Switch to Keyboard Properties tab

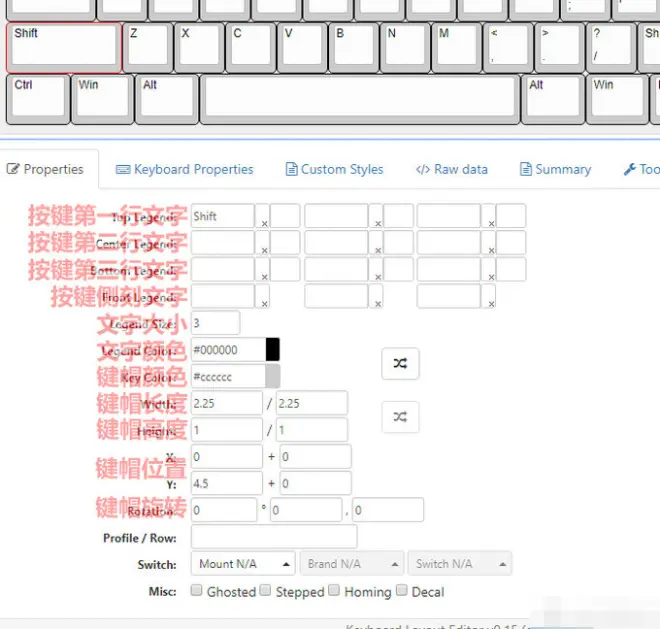pos(184,169)
